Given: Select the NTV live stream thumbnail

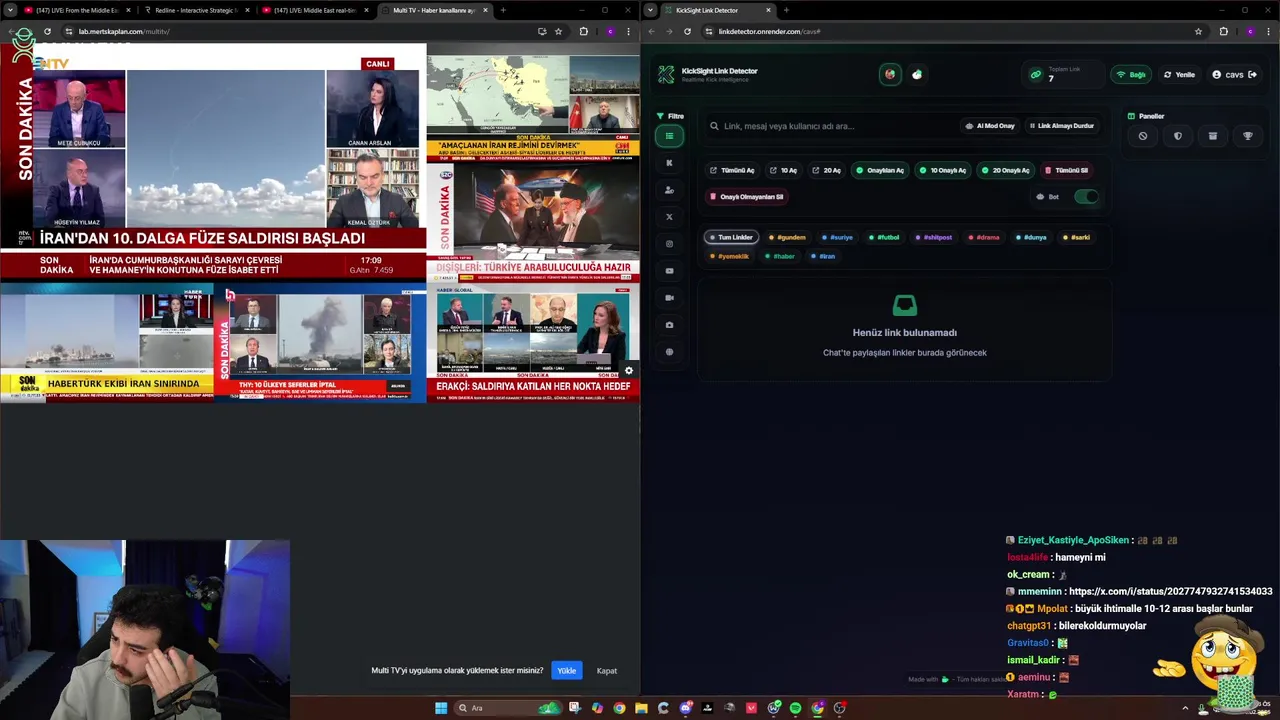Looking at the screenshot, I should click(x=213, y=162).
